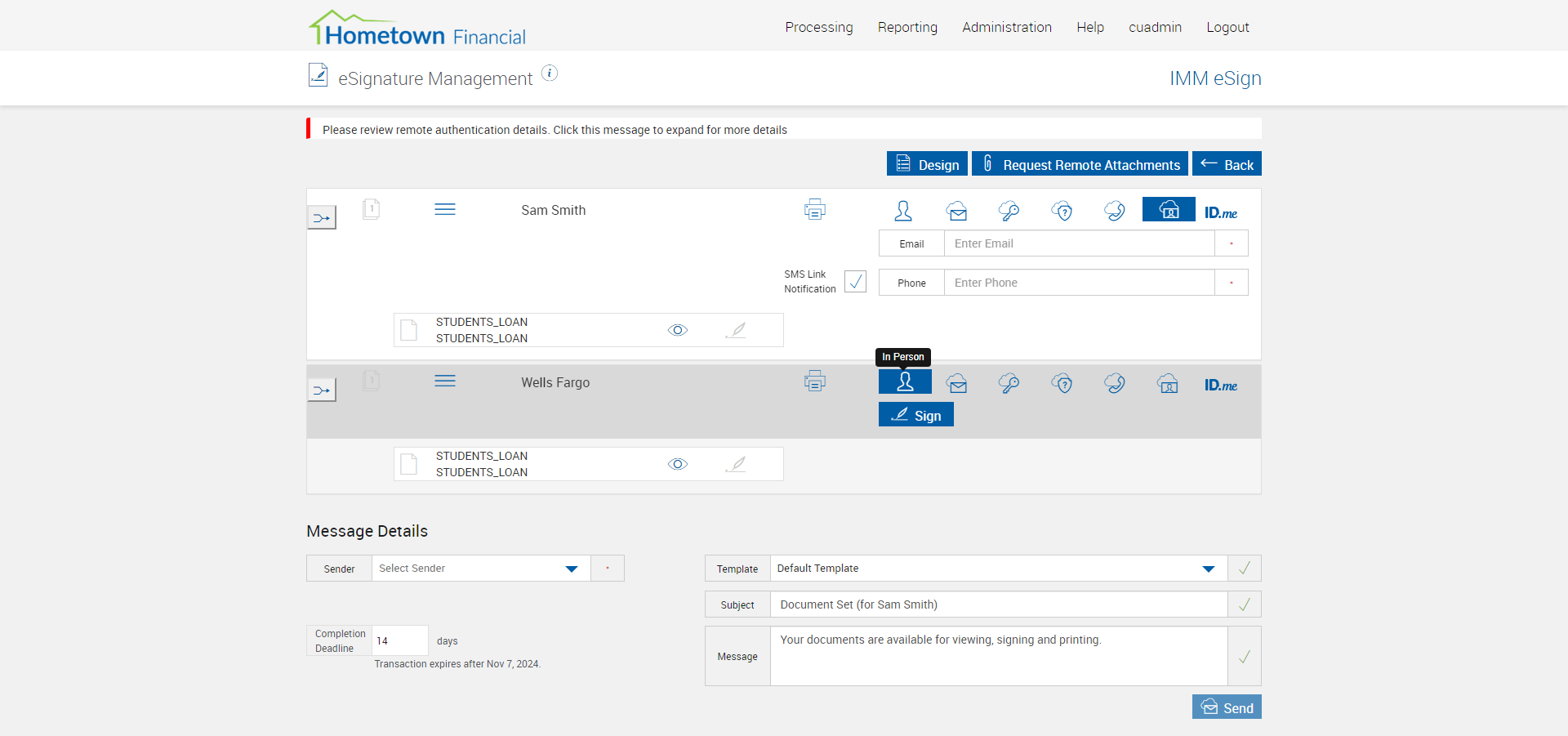Send the documents with the Send button
The image size is (1568, 736).
1227,707
